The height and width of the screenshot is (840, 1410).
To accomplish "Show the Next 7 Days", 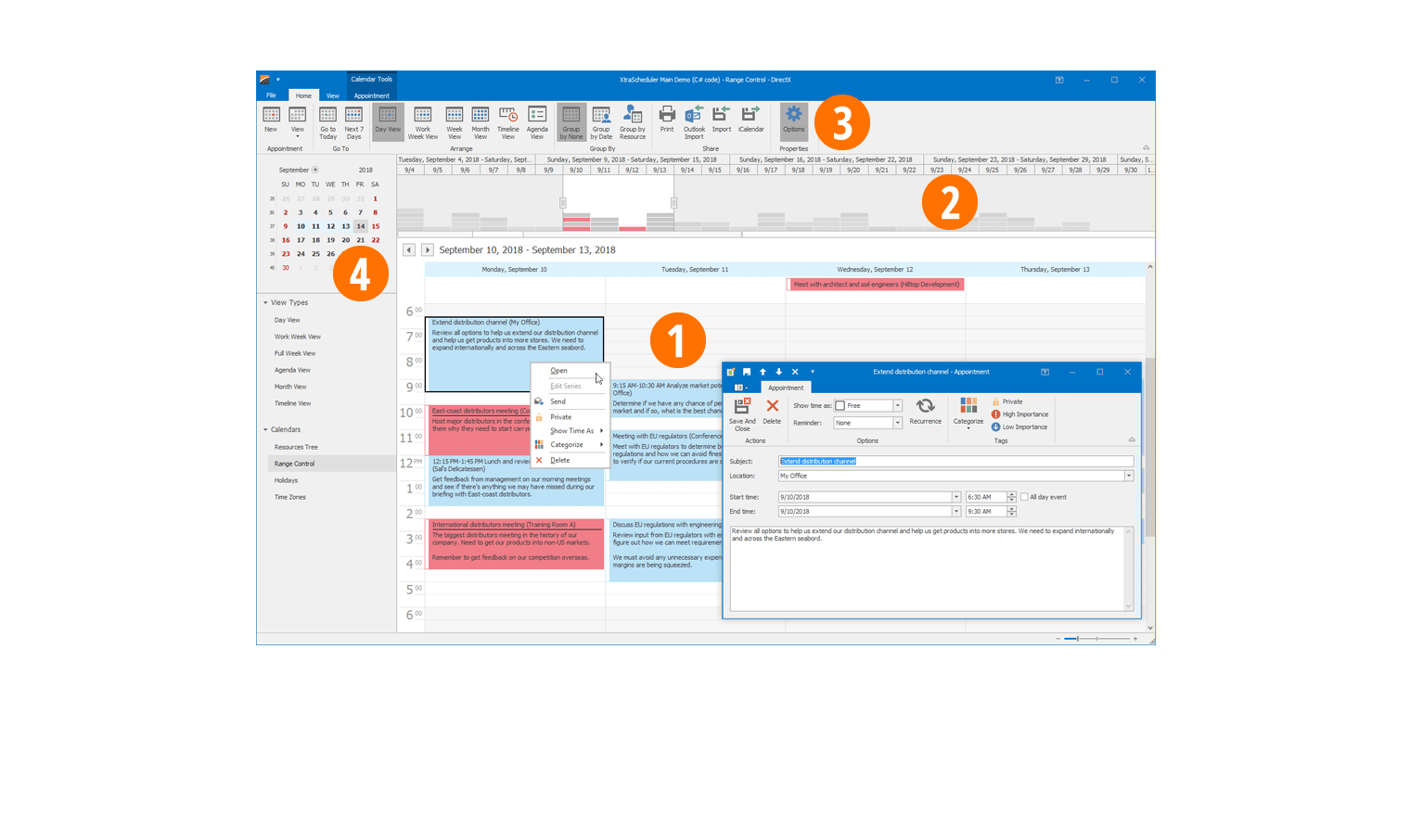I will [x=354, y=122].
